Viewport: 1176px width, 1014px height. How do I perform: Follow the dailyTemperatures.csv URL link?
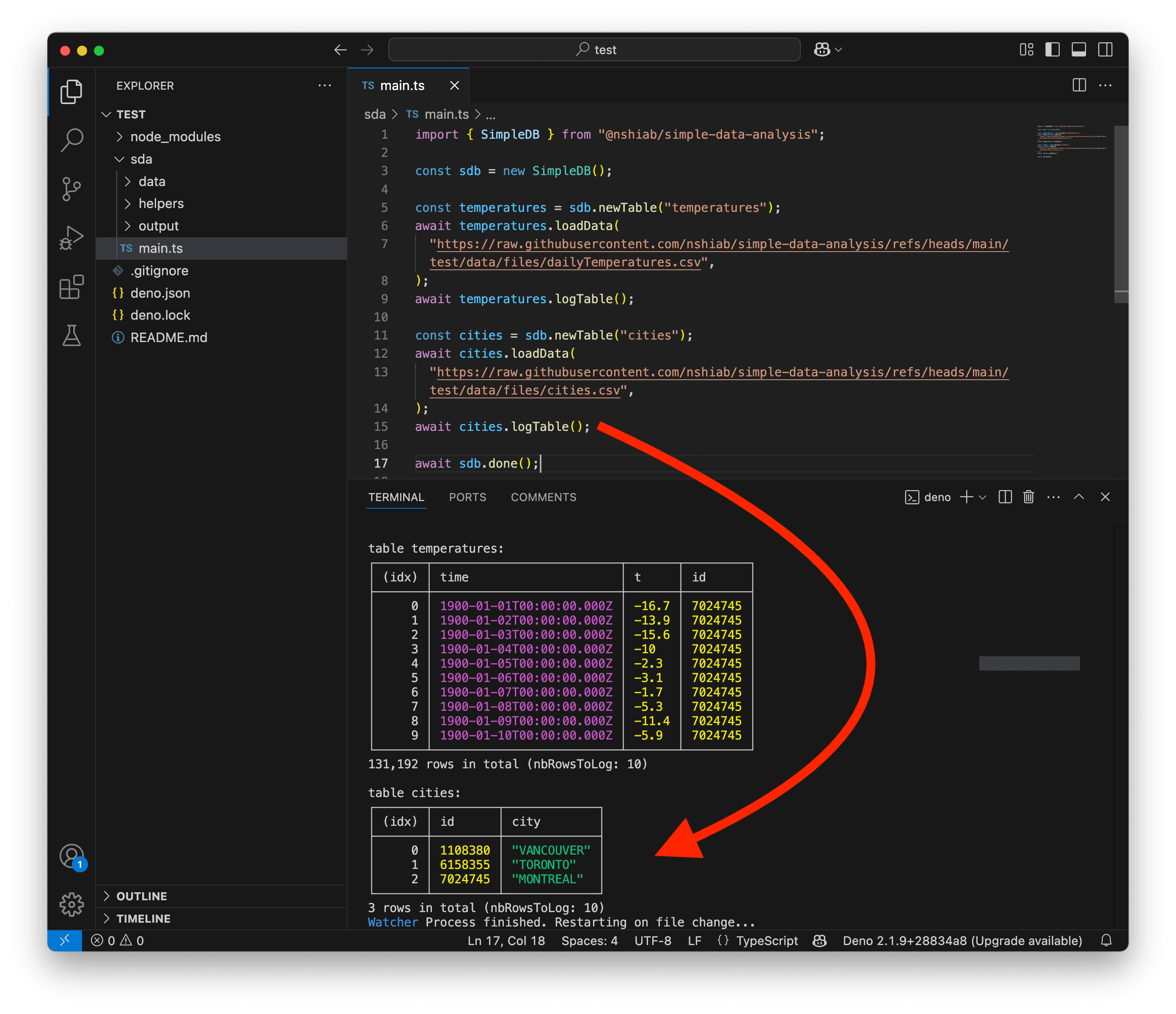pyautogui.click(x=719, y=253)
